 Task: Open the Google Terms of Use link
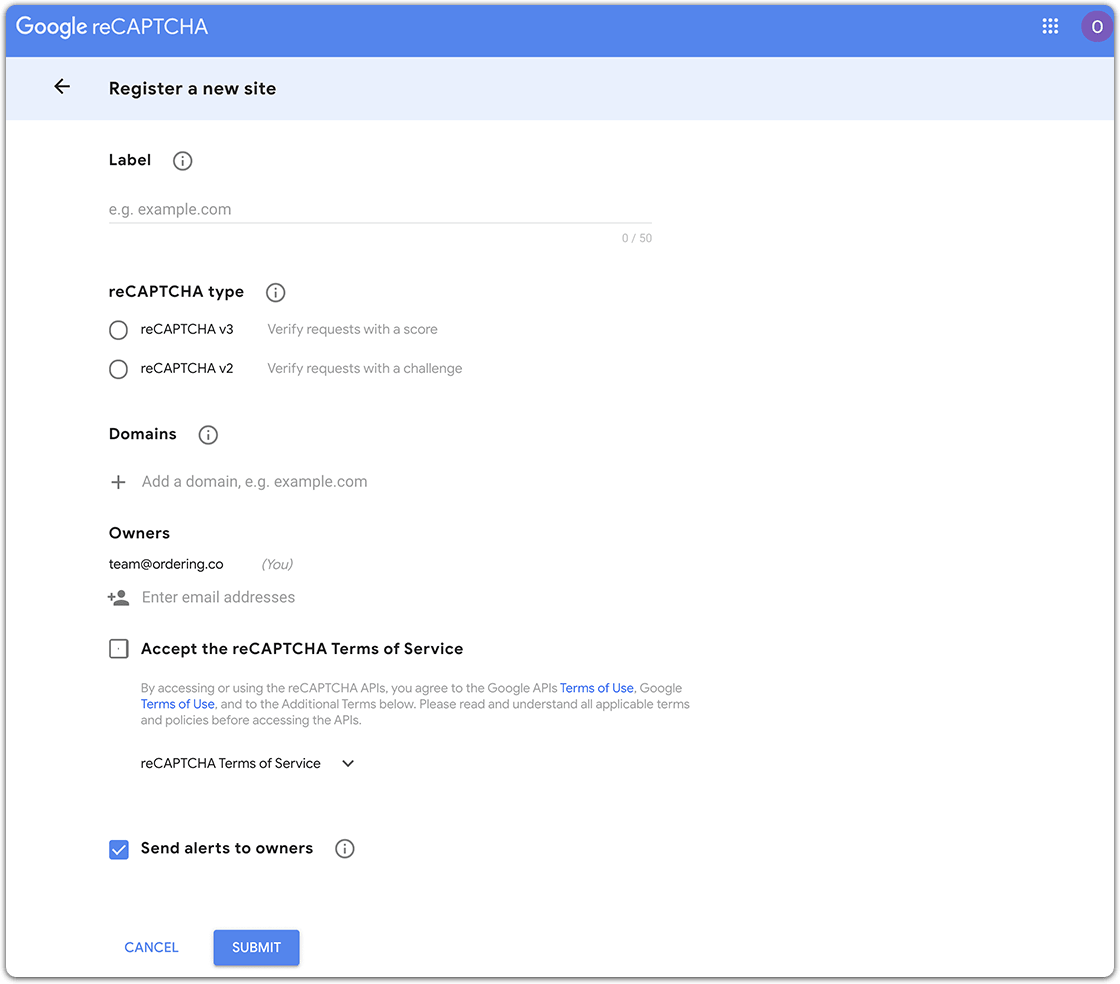(x=177, y=704)
